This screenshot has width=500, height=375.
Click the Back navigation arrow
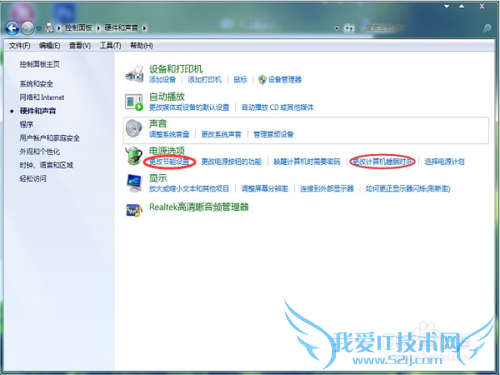(x=12, y=28)
